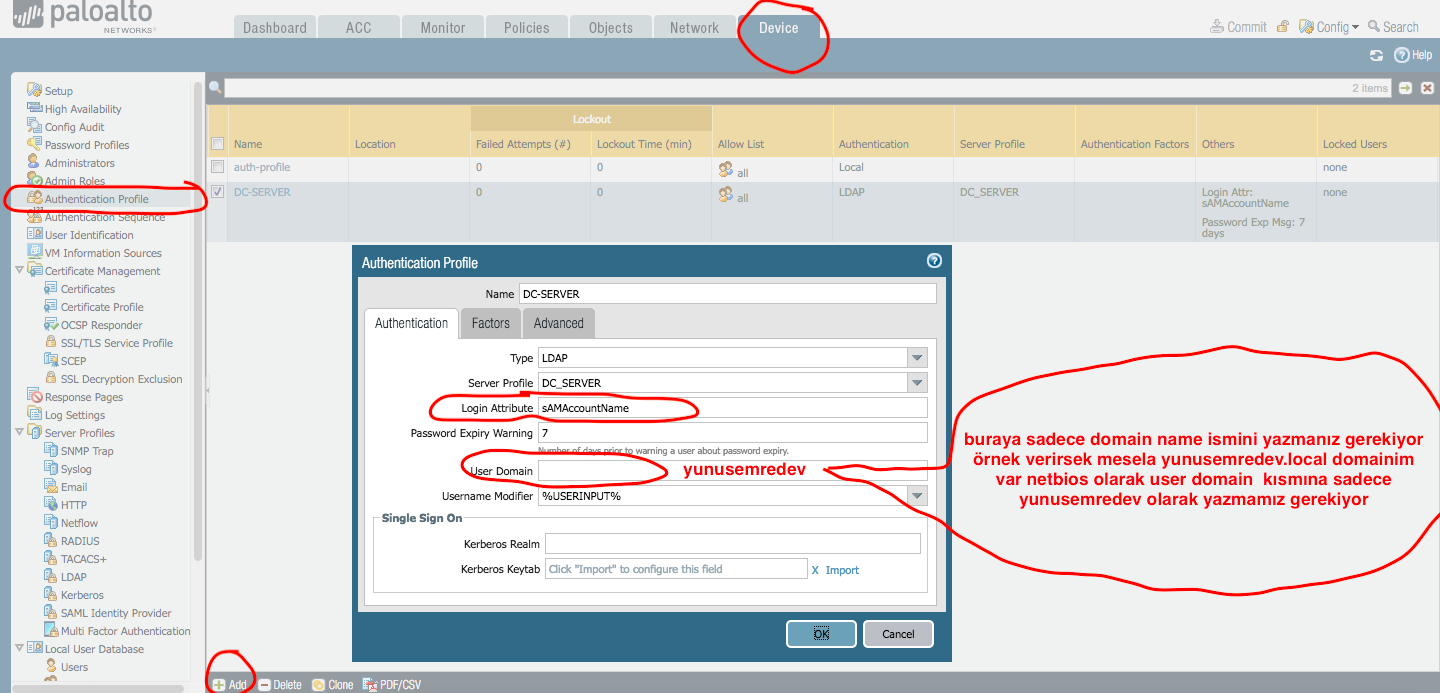Click the dialog help icon in title bar
Screen dimensions: 1440x693
point(934,261)
